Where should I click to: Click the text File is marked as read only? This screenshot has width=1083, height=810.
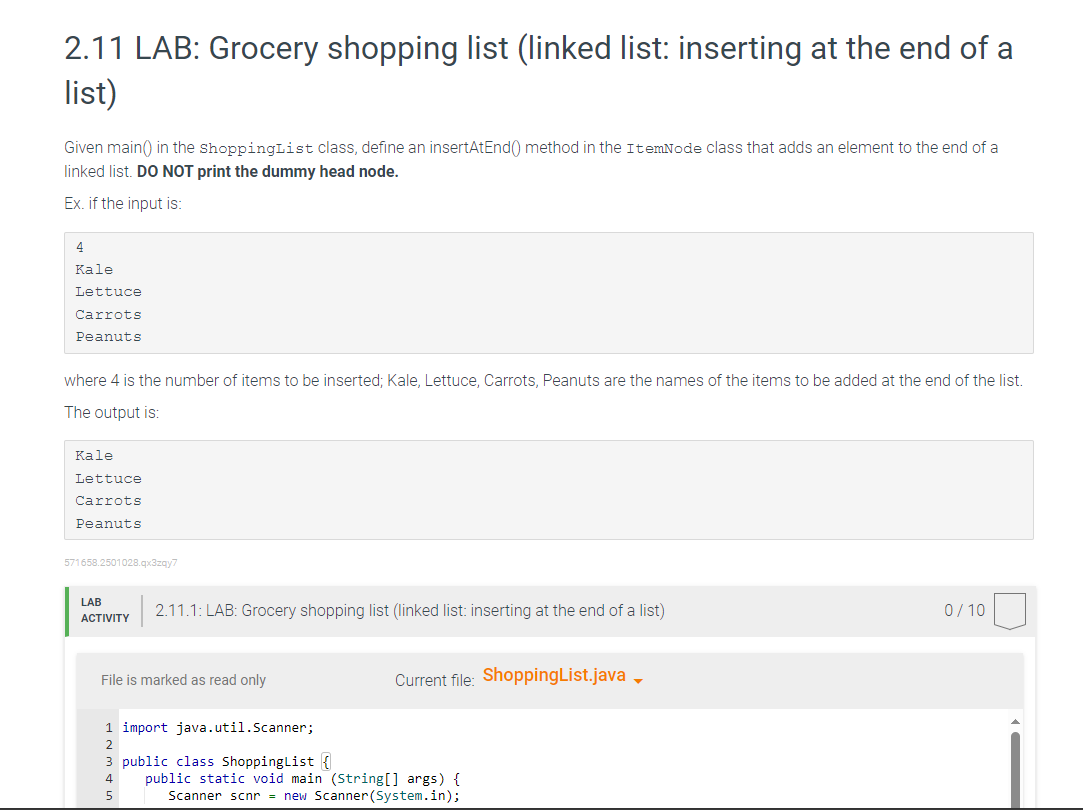click(x=183, y=679)
